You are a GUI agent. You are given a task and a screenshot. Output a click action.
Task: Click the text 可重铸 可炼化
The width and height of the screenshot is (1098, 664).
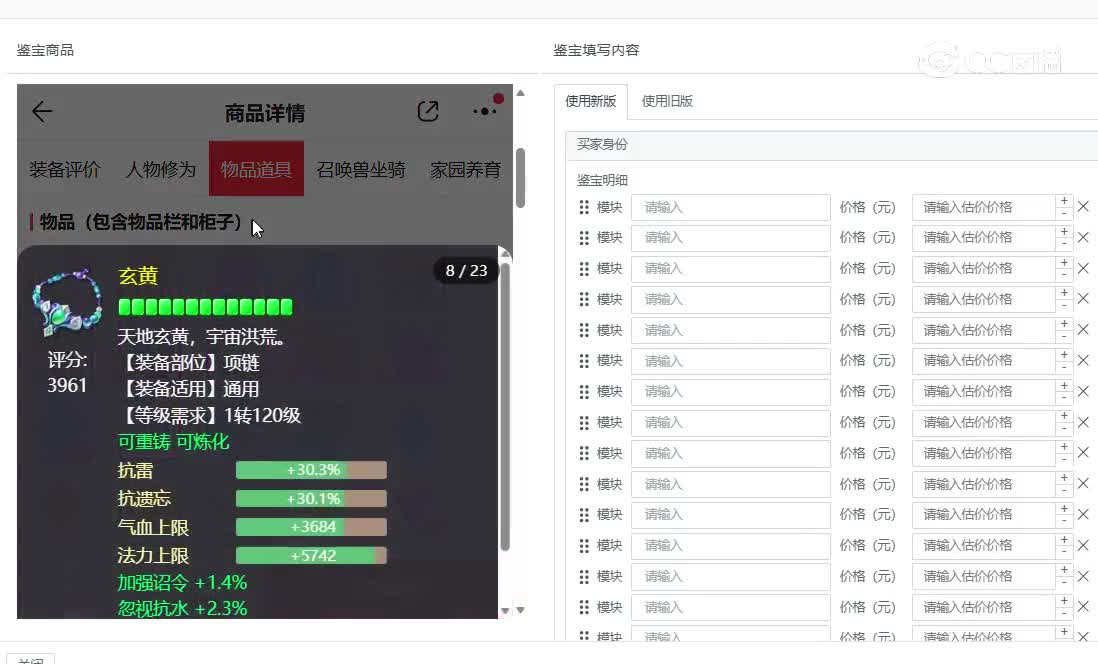(174, 442)
